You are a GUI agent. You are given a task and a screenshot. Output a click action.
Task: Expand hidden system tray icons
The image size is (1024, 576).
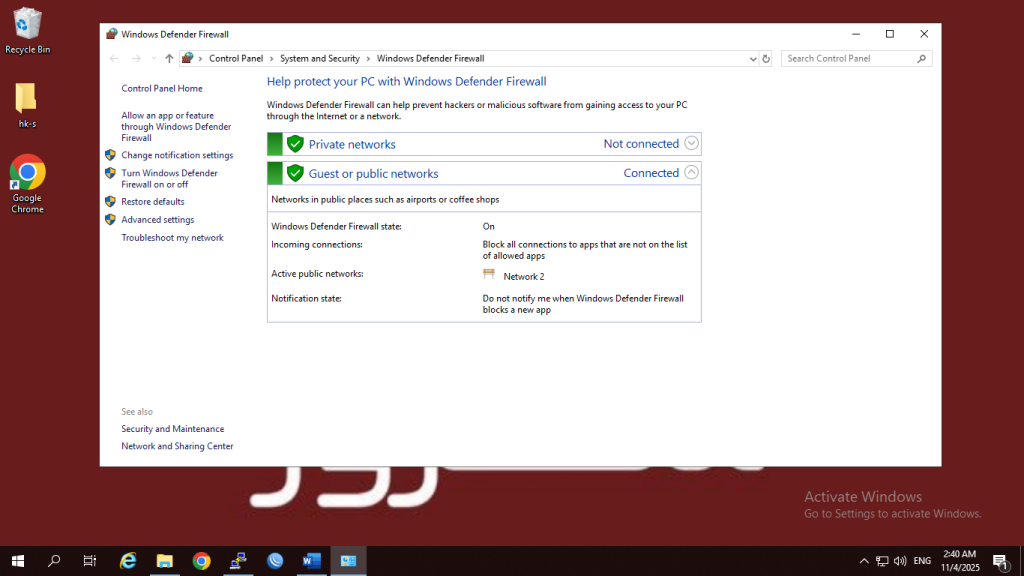(x=864, y=561)
